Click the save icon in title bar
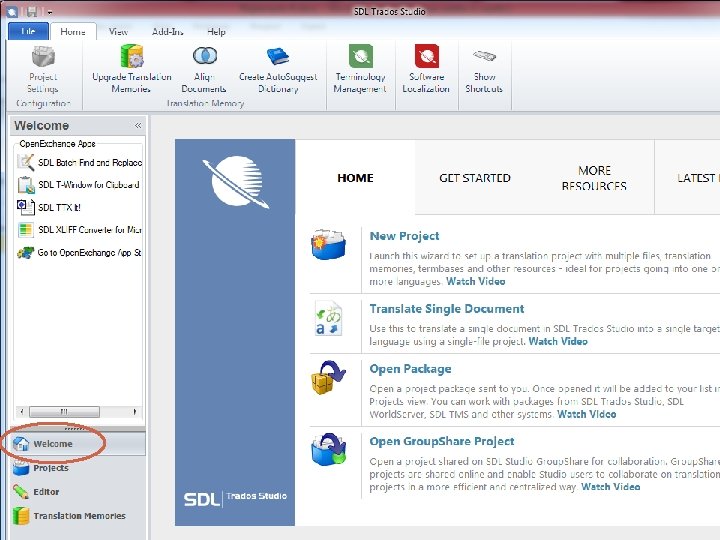 click(x=32, y=11)
